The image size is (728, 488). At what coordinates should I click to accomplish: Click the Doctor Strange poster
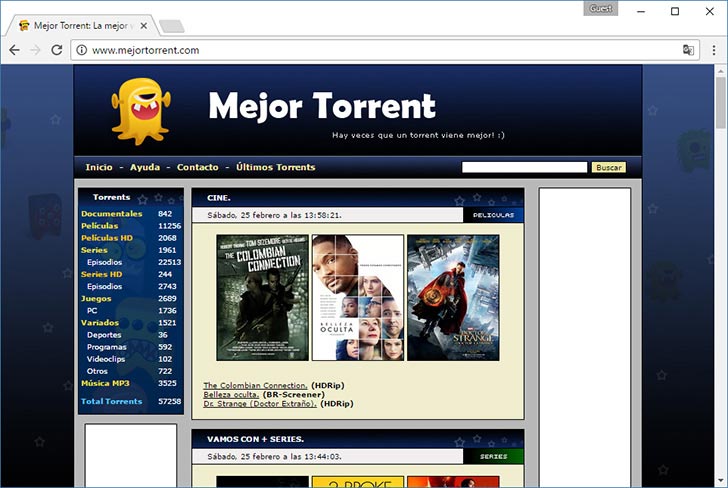453,298
